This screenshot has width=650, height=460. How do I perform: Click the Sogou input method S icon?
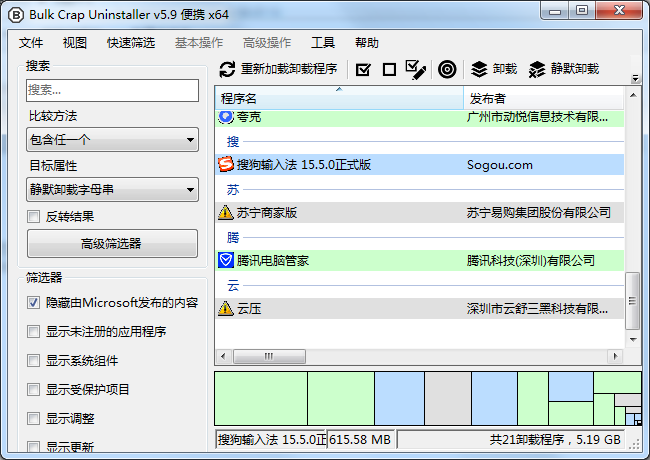(x=226, y=165)
